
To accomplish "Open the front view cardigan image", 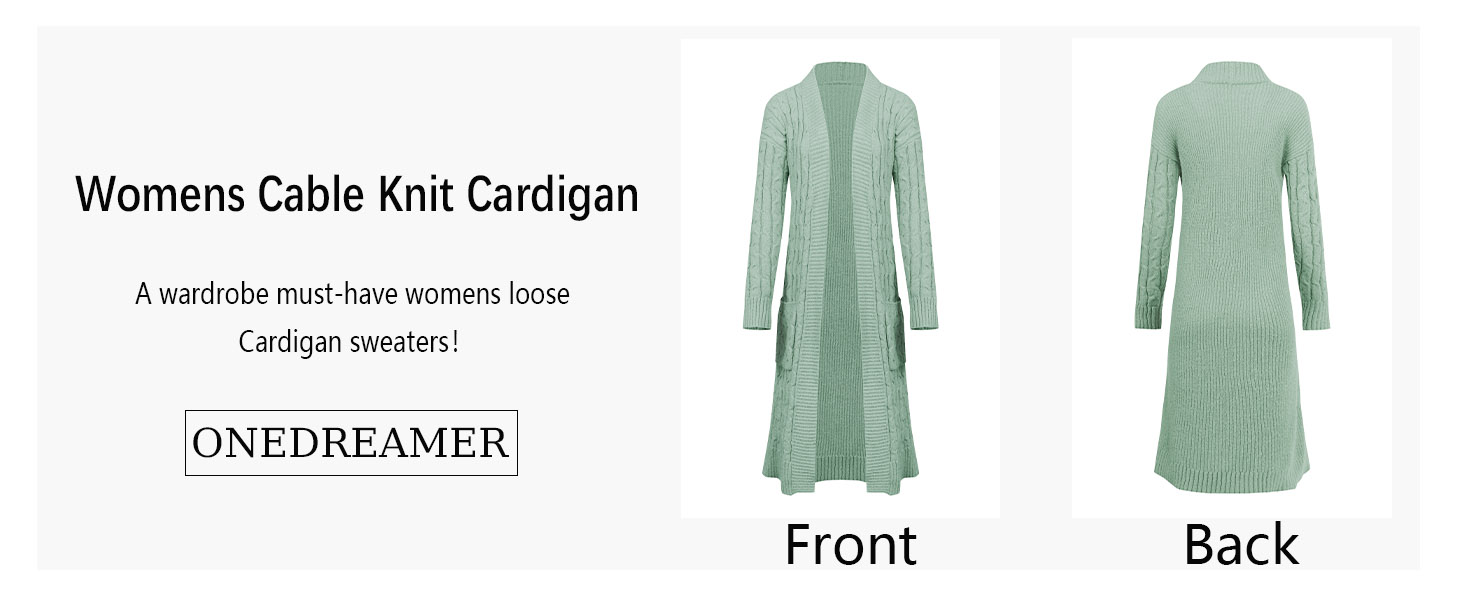I will [x=840, y=278].
